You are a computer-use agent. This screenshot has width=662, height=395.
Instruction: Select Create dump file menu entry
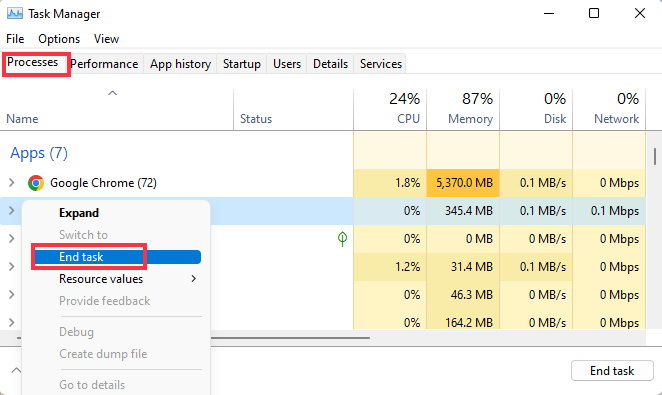coord(103,354)
